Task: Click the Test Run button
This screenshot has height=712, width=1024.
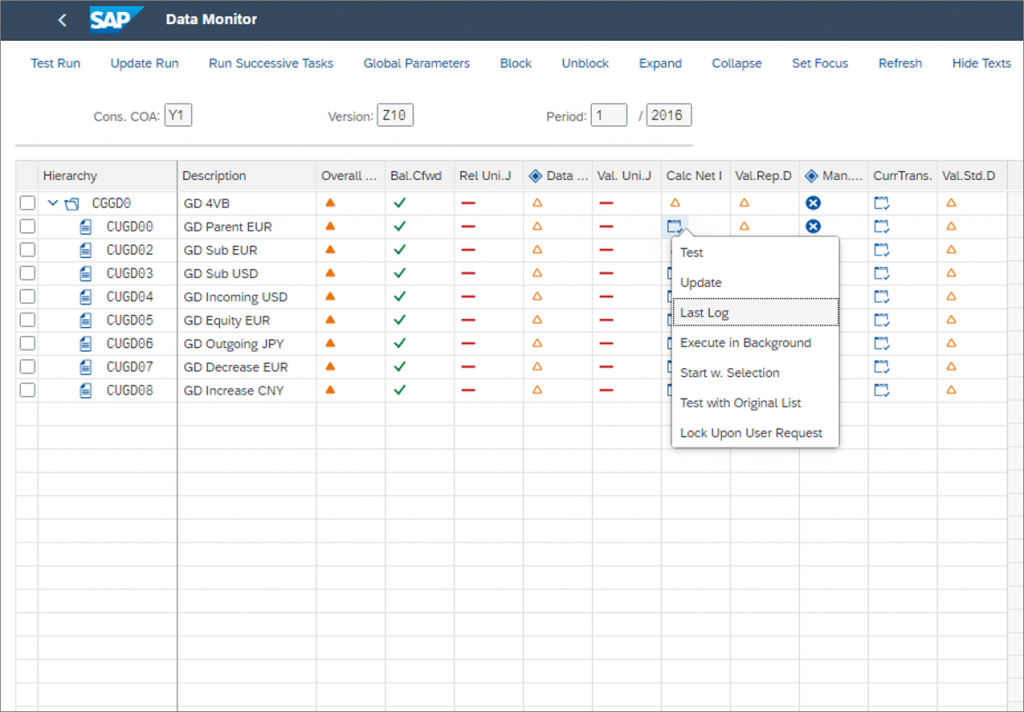Action: click(x=56, y=63)
